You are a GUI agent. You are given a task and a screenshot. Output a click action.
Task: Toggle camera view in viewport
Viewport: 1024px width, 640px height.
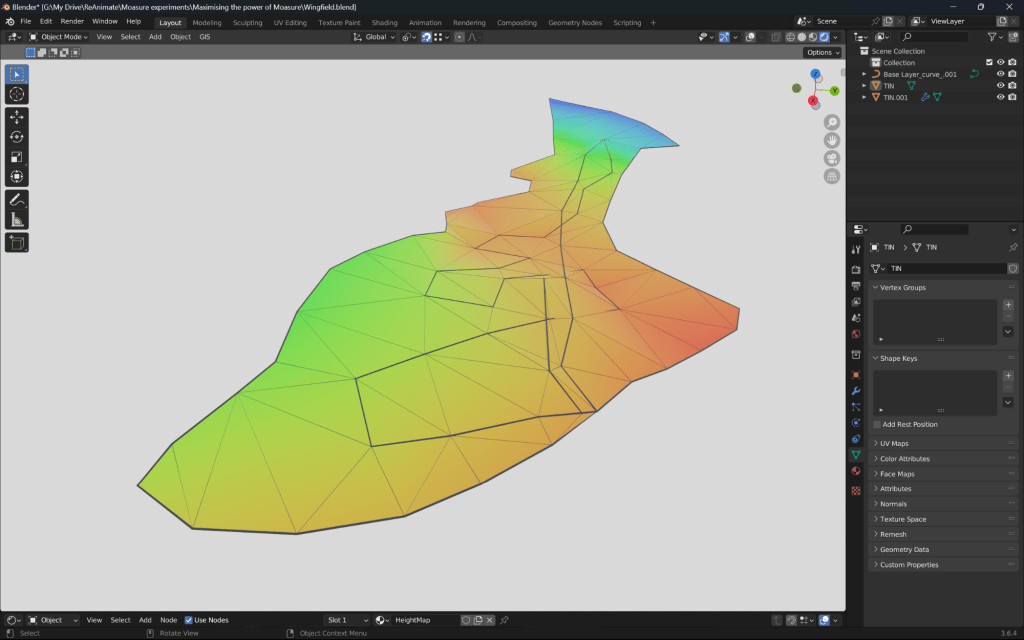[831, 159]
